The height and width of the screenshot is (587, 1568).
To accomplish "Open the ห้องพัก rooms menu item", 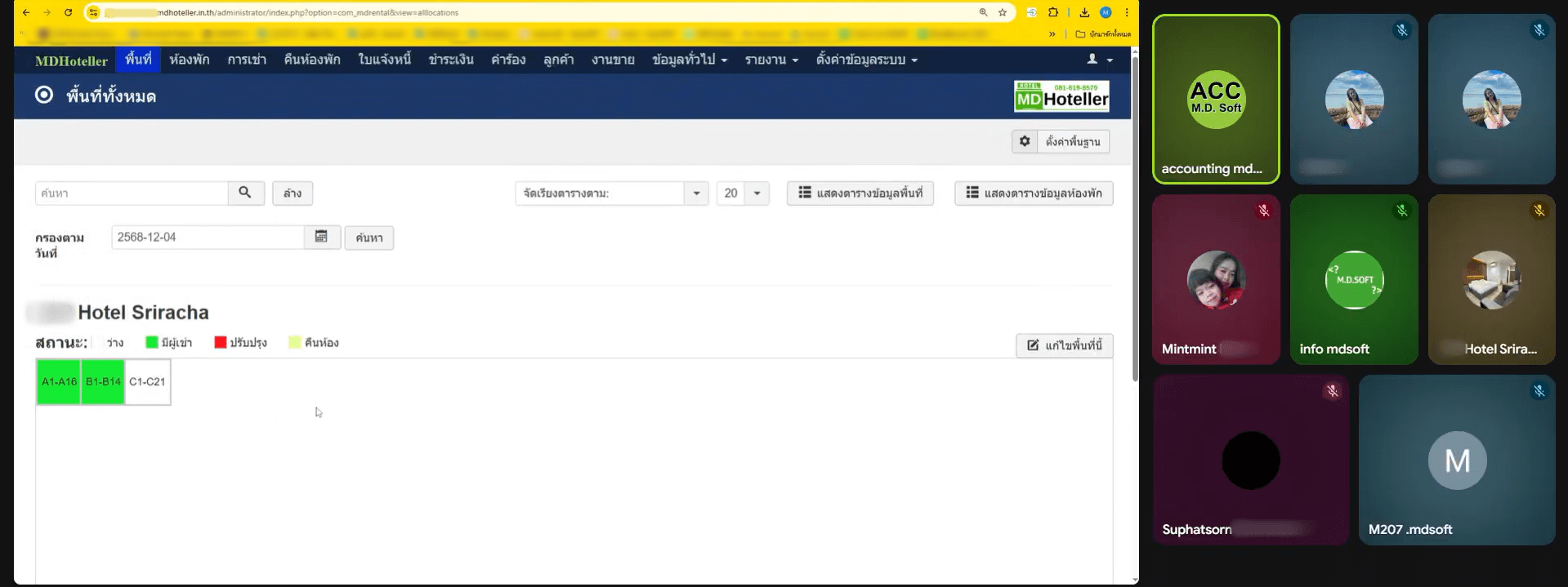I will [189, 60].
